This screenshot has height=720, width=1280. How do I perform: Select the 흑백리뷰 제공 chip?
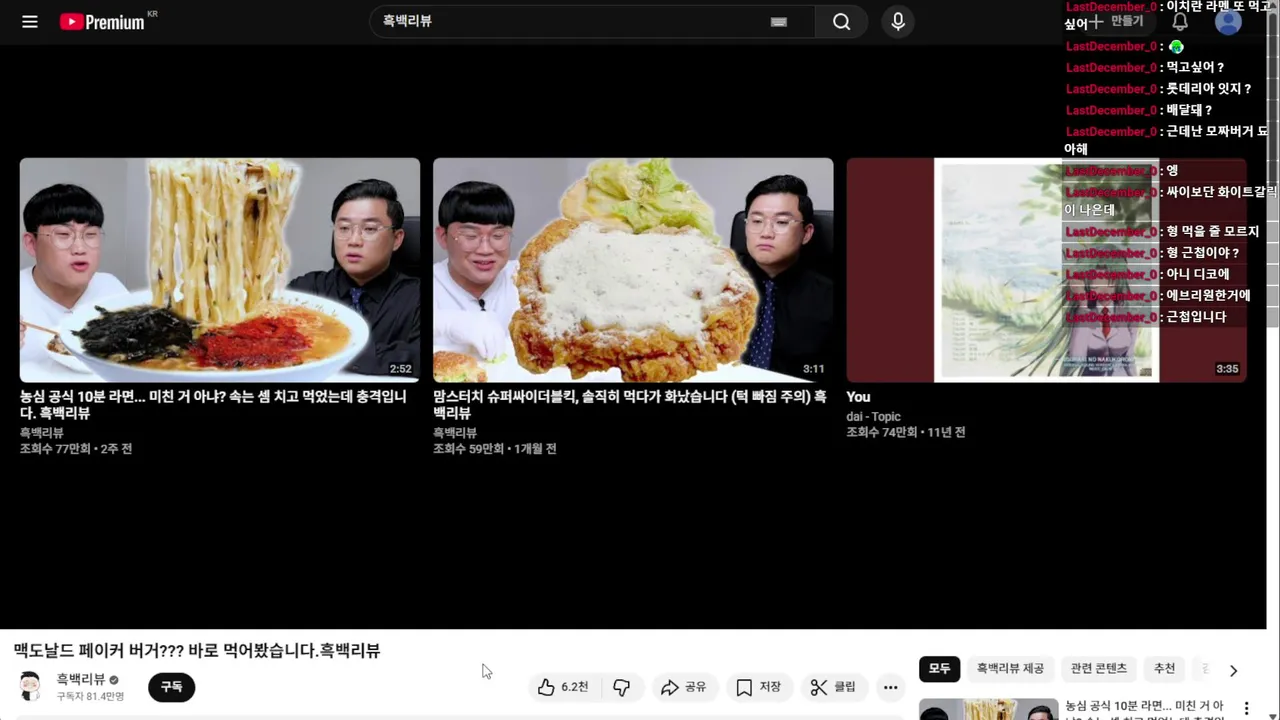1010,668
